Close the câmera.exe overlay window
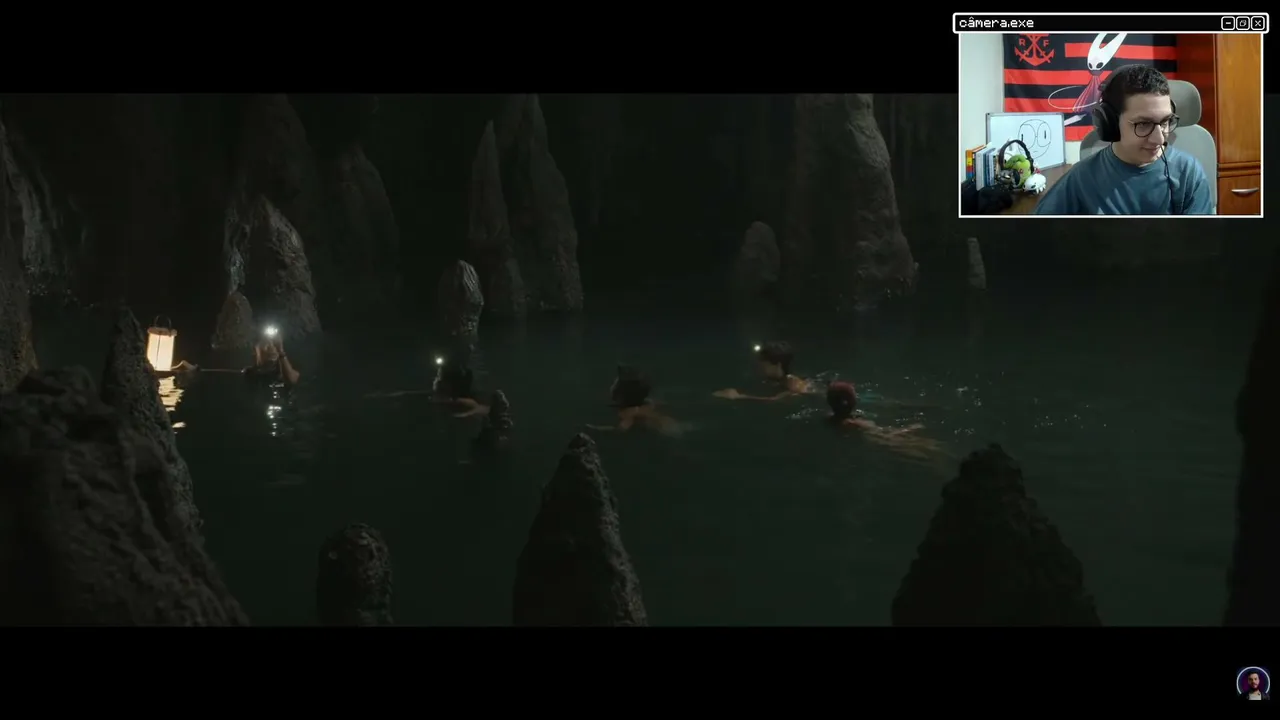Image resolution: width=1280 pixels, height=720 pixels. [x=1258, y=23]
